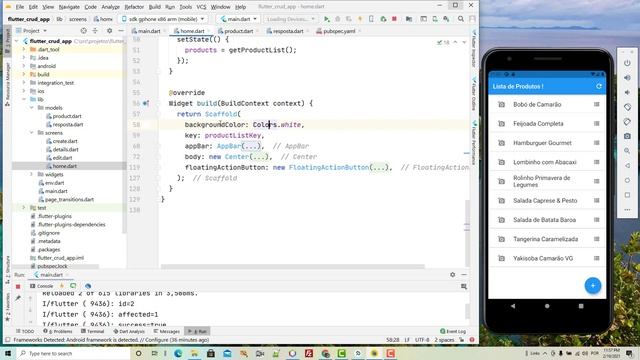The height and width of the screenshot is (360, 640).
Task: Open device selector dropdown sdk gphone x86
Action: click(163, 19)
